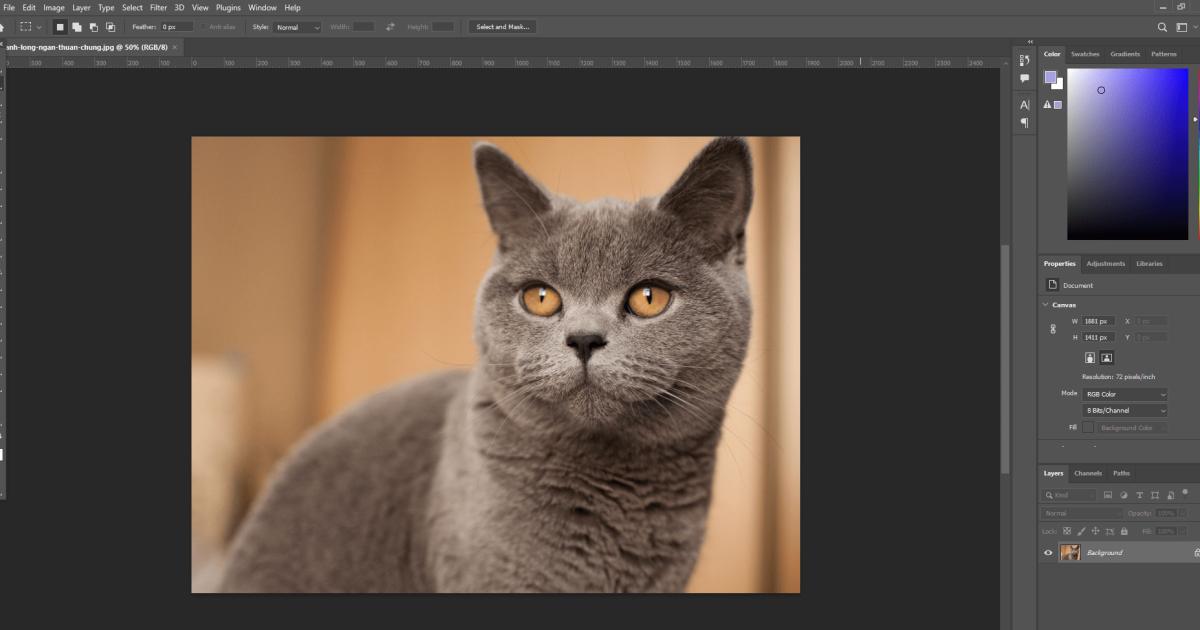Select the Subtract from selection icon
The width and height of the screenshot is (1200, 630).
click(93, 27)
